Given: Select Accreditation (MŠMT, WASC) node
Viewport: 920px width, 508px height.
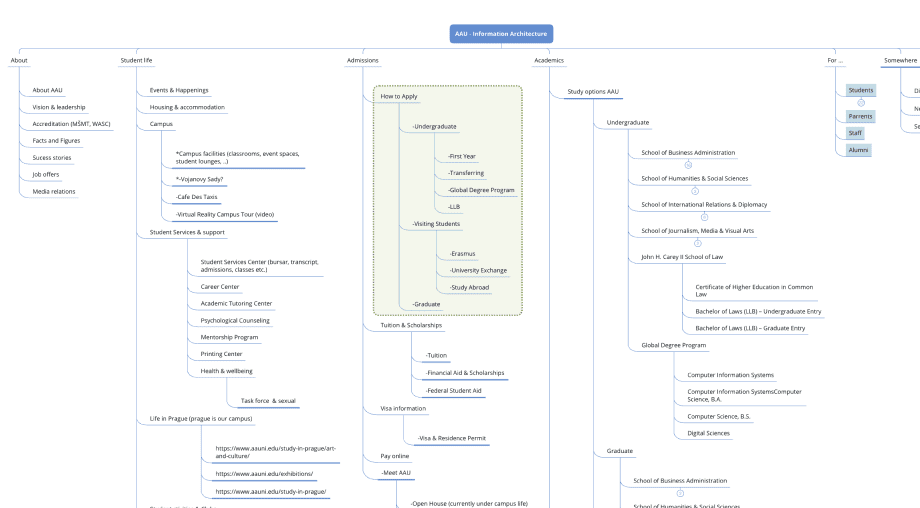Looking at the screenshot, I should coord(71,124).
